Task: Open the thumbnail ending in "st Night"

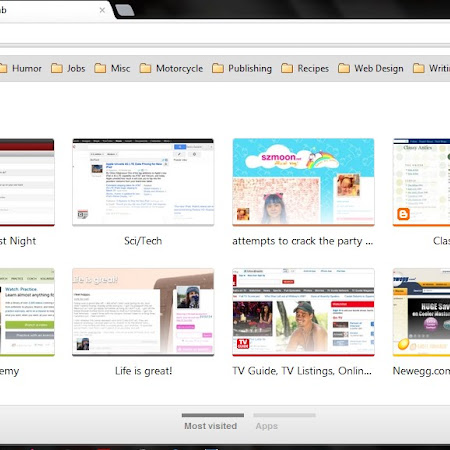Action: pos(27,182)
